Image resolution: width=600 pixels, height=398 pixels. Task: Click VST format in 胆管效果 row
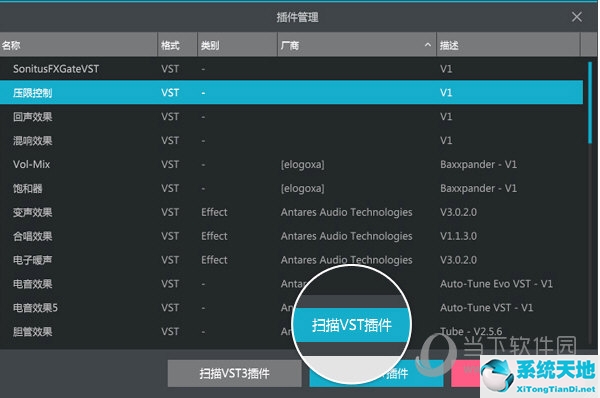170,331
